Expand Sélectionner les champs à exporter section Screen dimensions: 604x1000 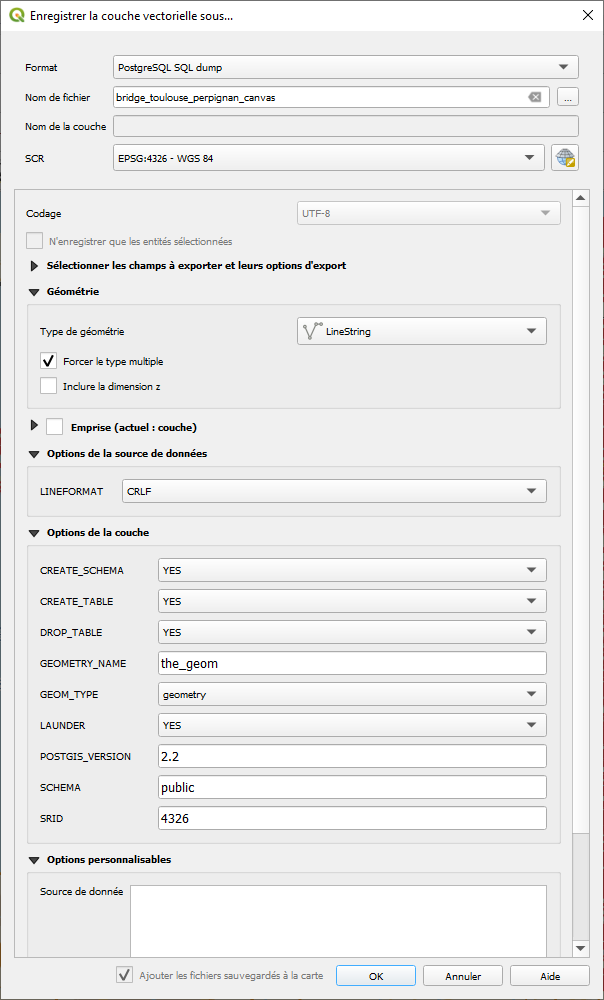click(x=34, y=265)
